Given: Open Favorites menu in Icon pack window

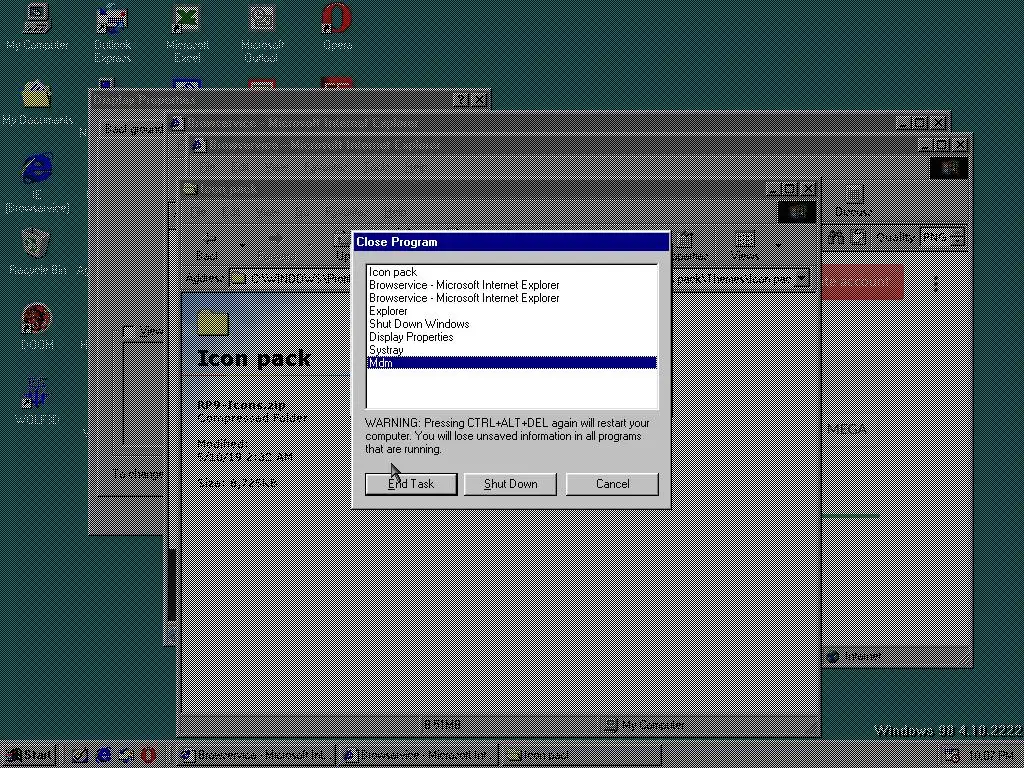Looking at the screenshot, I should [x=346, y=212].
